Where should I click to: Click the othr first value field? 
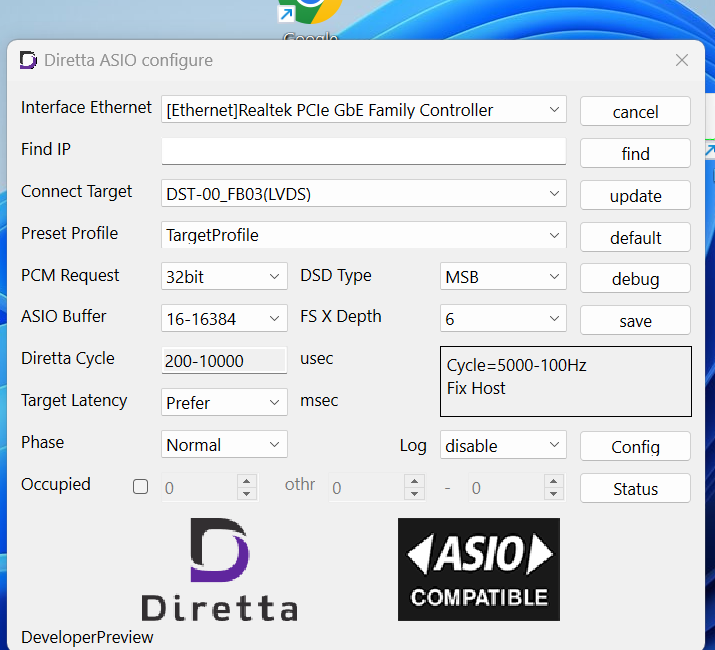coord(366,488)
